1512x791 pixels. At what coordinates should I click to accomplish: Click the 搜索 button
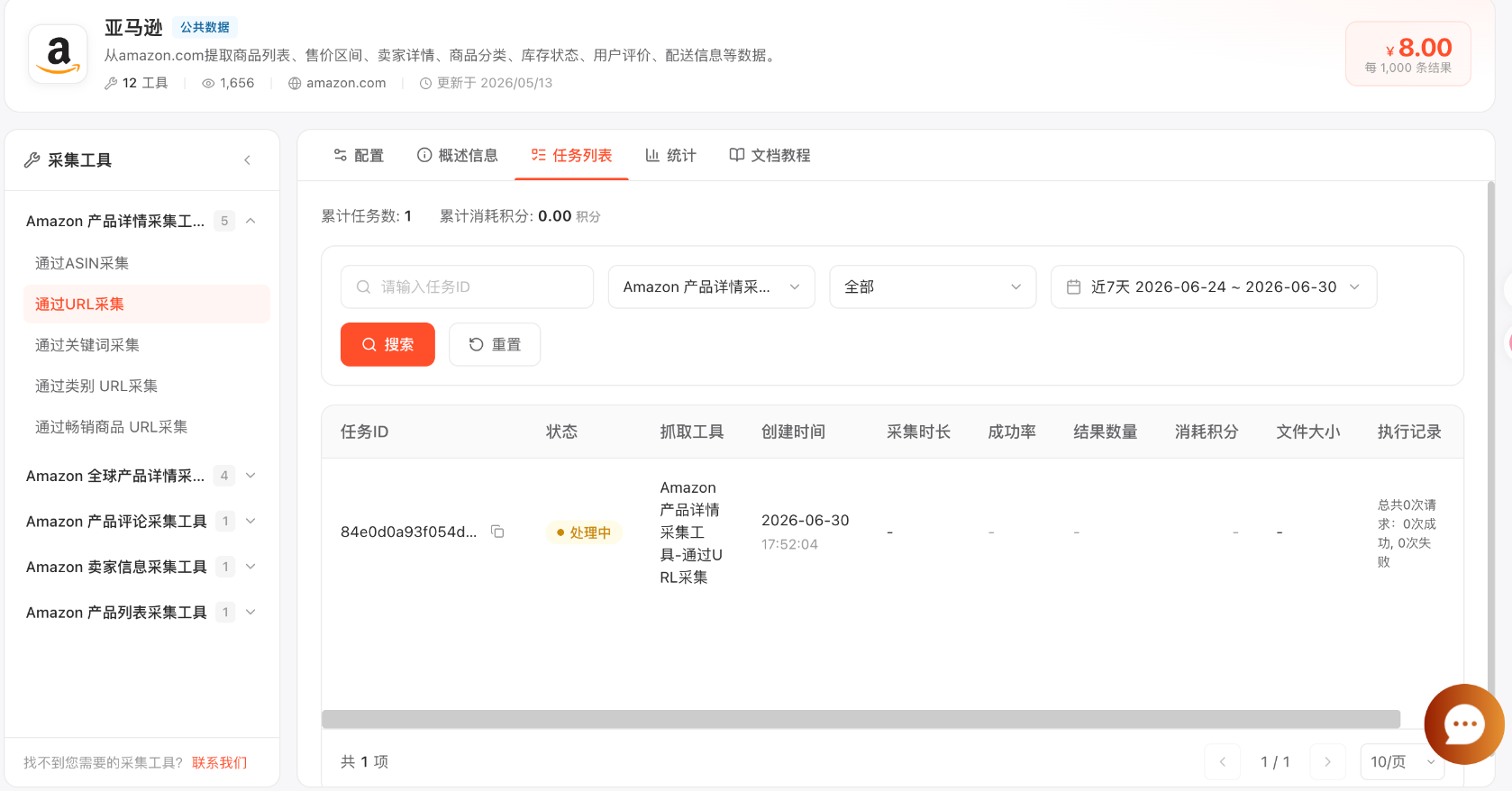point(387,344)
